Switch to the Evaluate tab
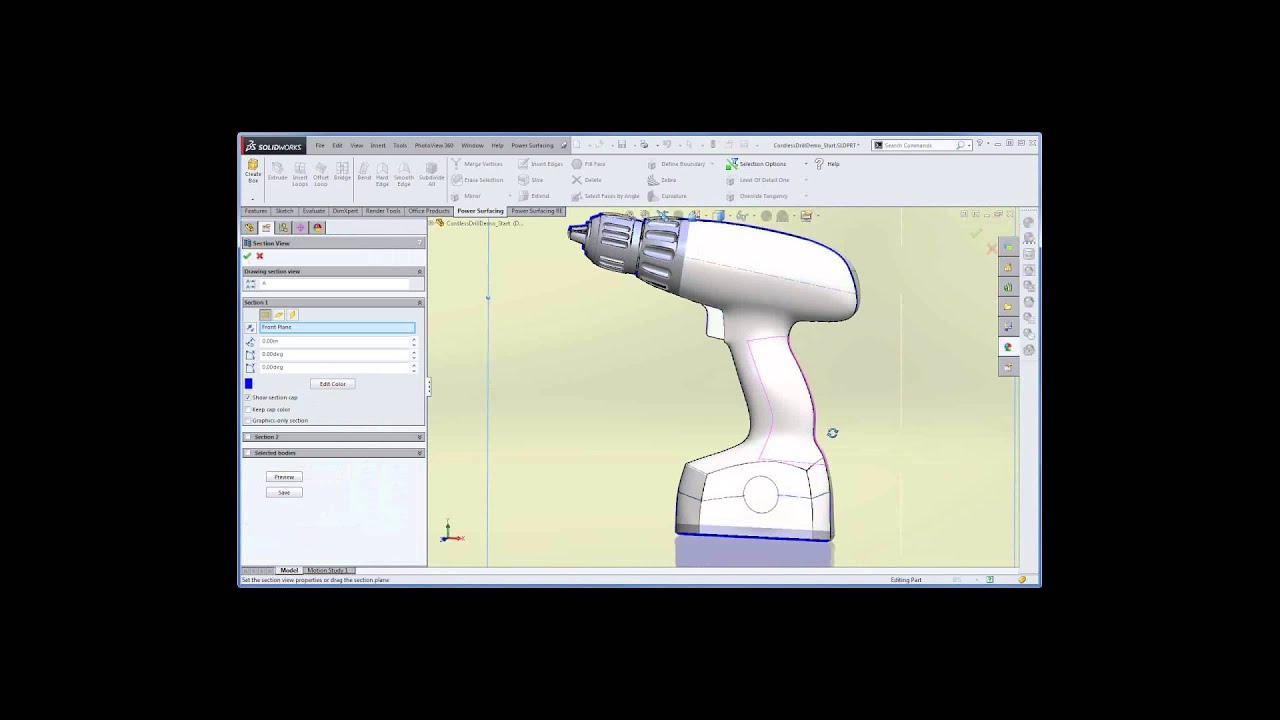 click(314, 211)
